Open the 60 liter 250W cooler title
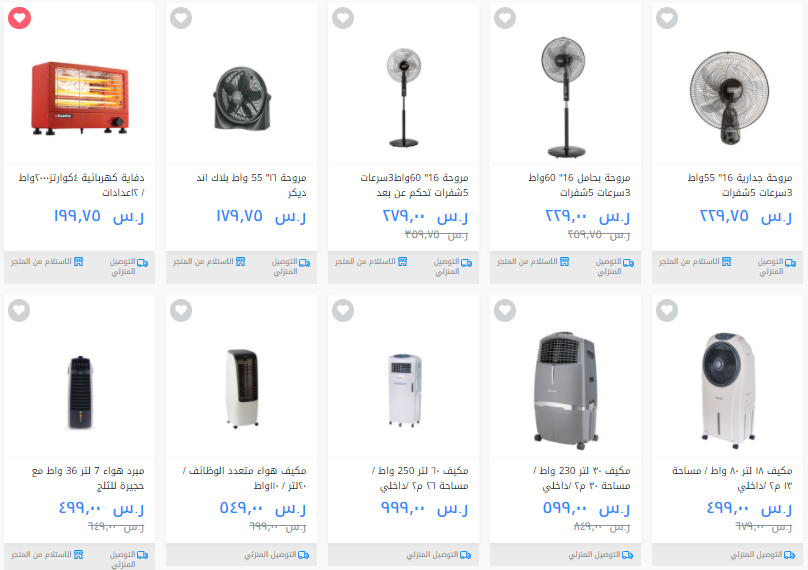The image size is (808, 570). 420,478
